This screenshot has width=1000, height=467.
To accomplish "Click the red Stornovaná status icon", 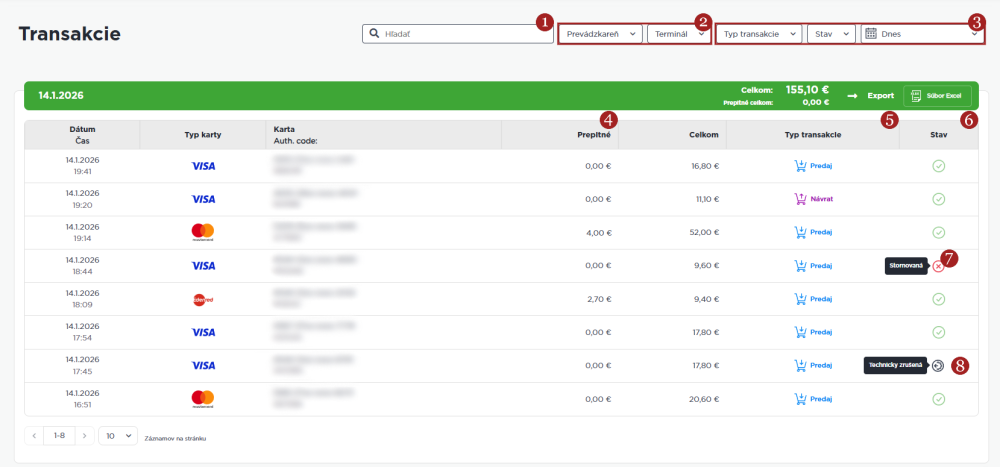I will (938, 267).
